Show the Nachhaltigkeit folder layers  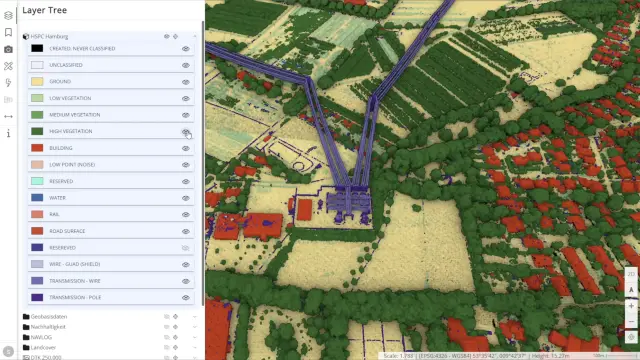[x=167, y=327]
